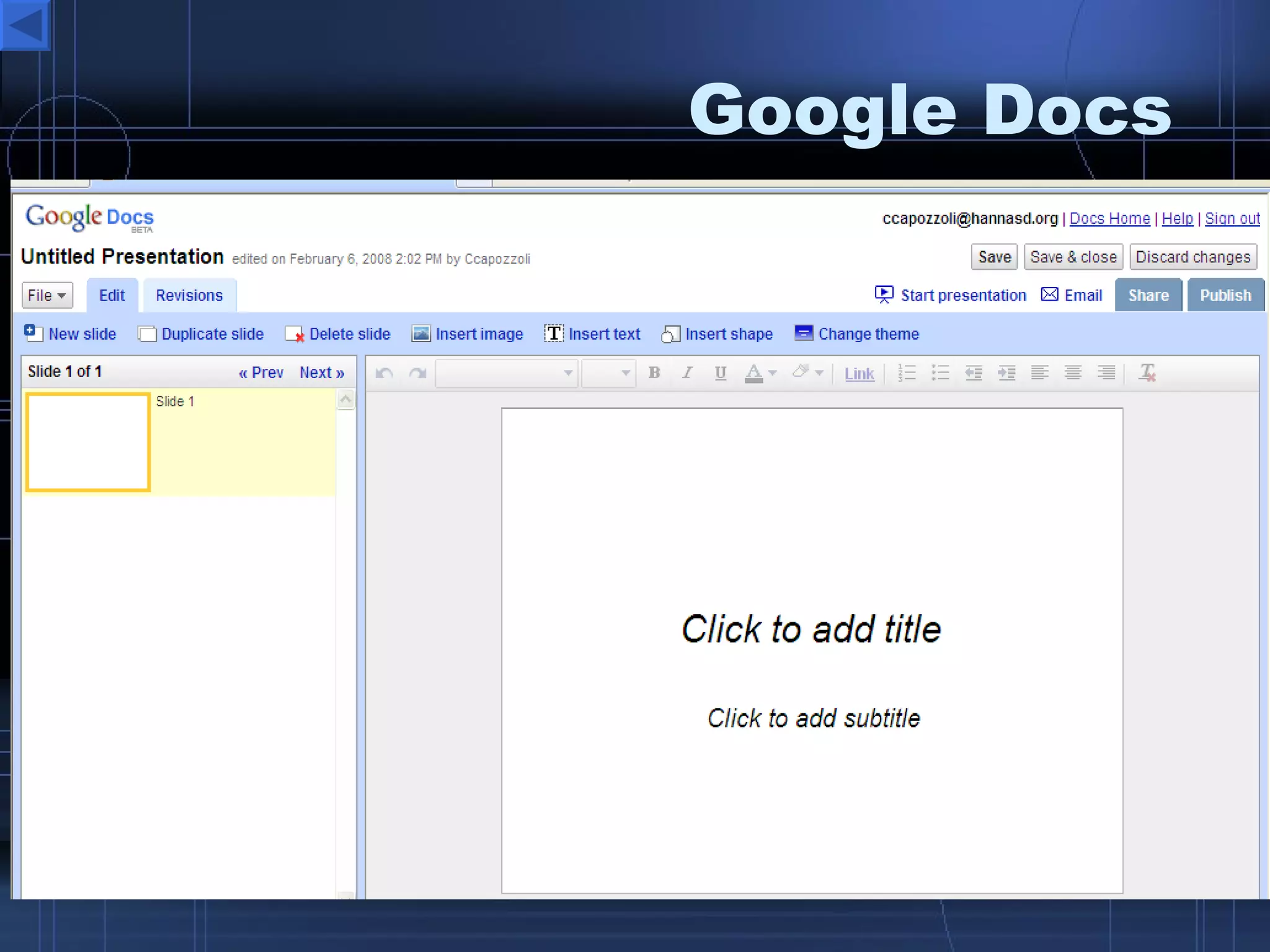Toggle underline formatting
Viewport: 1270px width, 952px height.
click(720, 372)
